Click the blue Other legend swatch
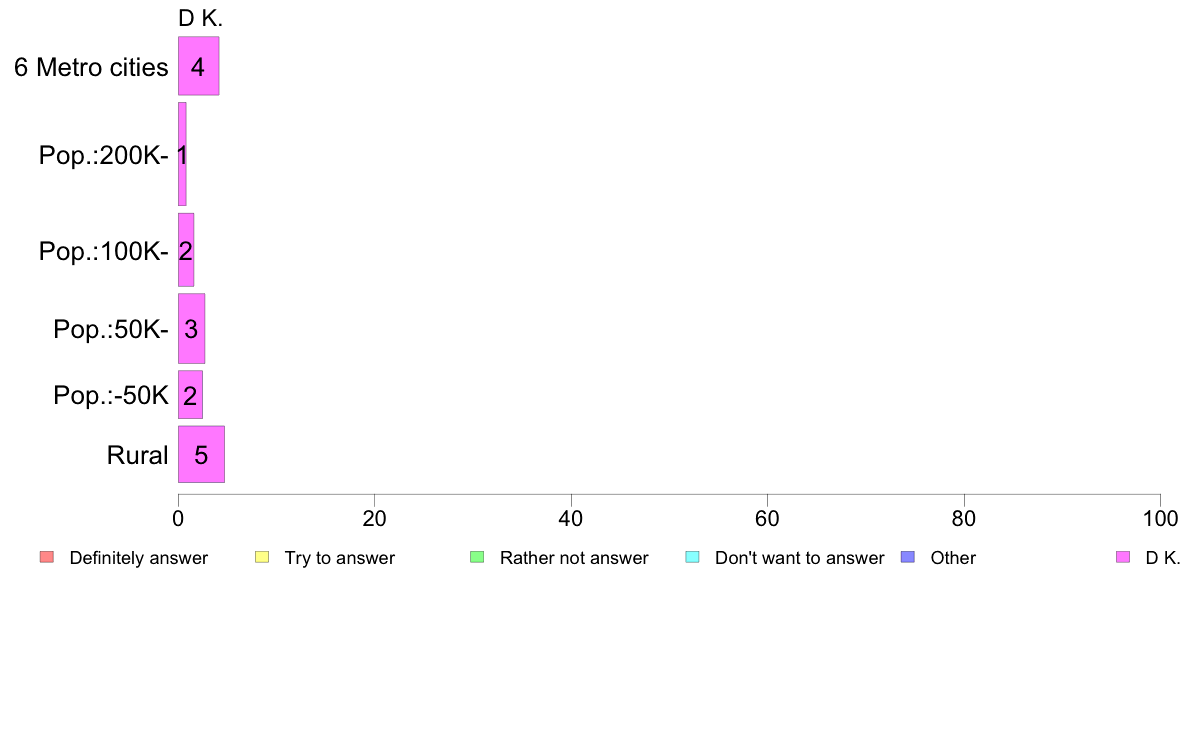This screenshot has height=736, width=1188. tap(908, 557)
